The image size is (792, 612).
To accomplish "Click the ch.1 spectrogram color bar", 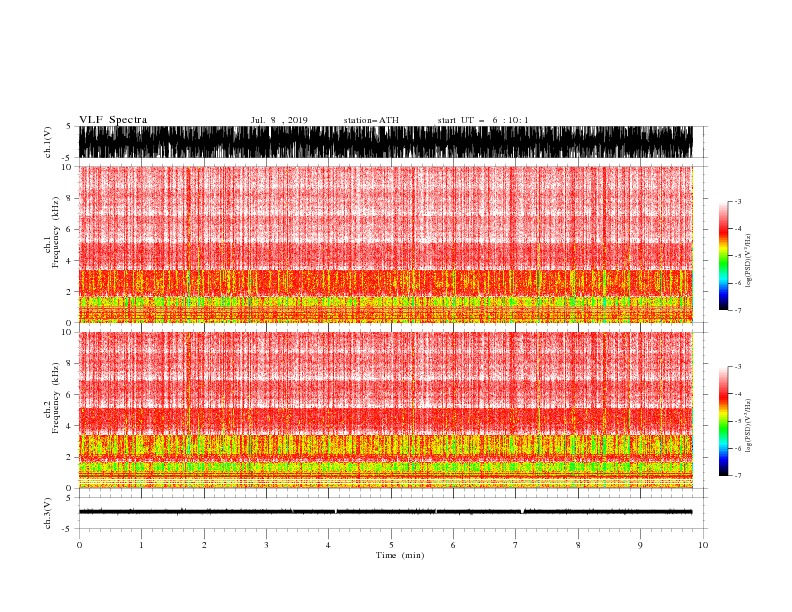I will pos(724,256).
